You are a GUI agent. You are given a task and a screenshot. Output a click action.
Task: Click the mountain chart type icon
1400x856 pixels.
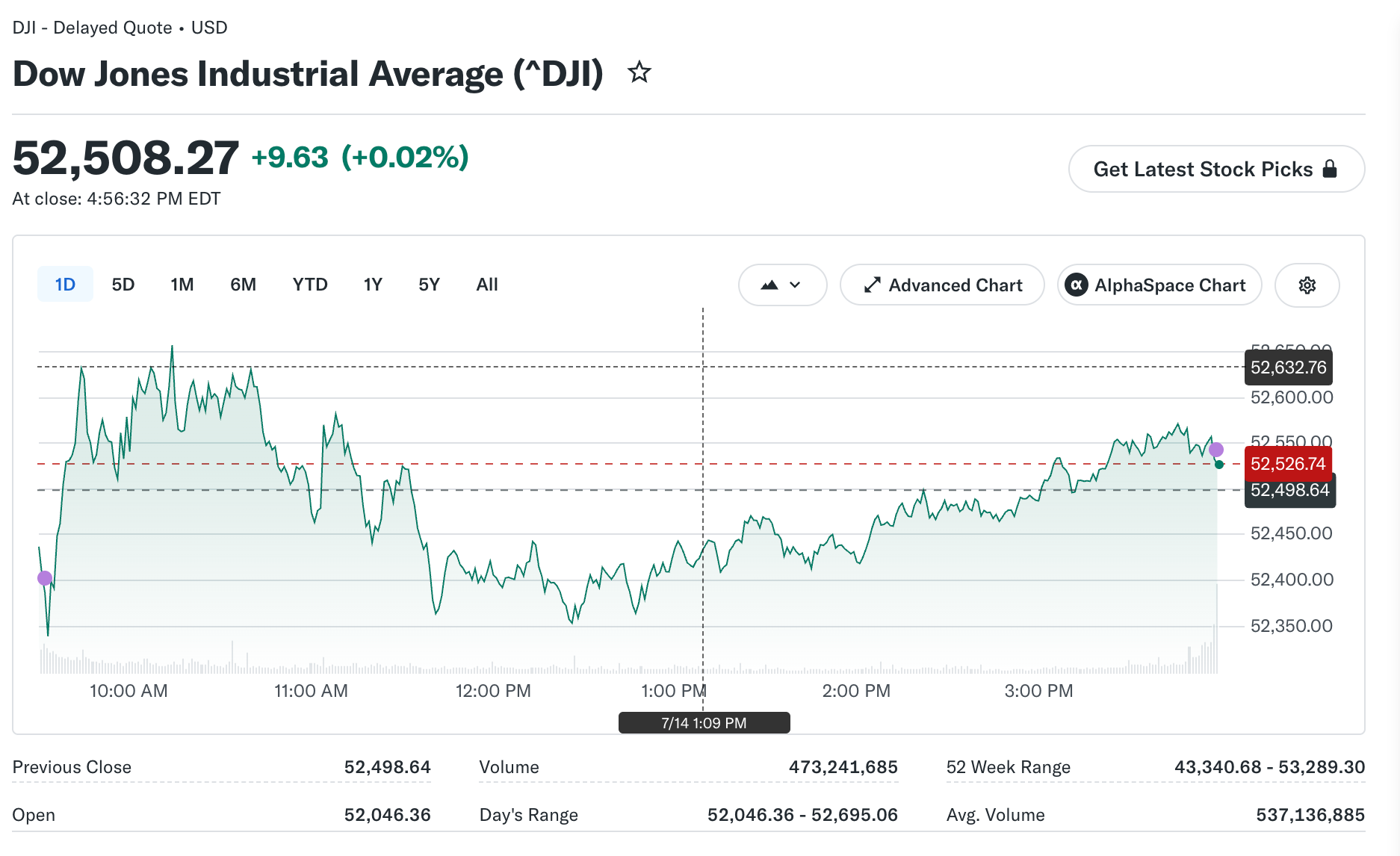(769, 285)
